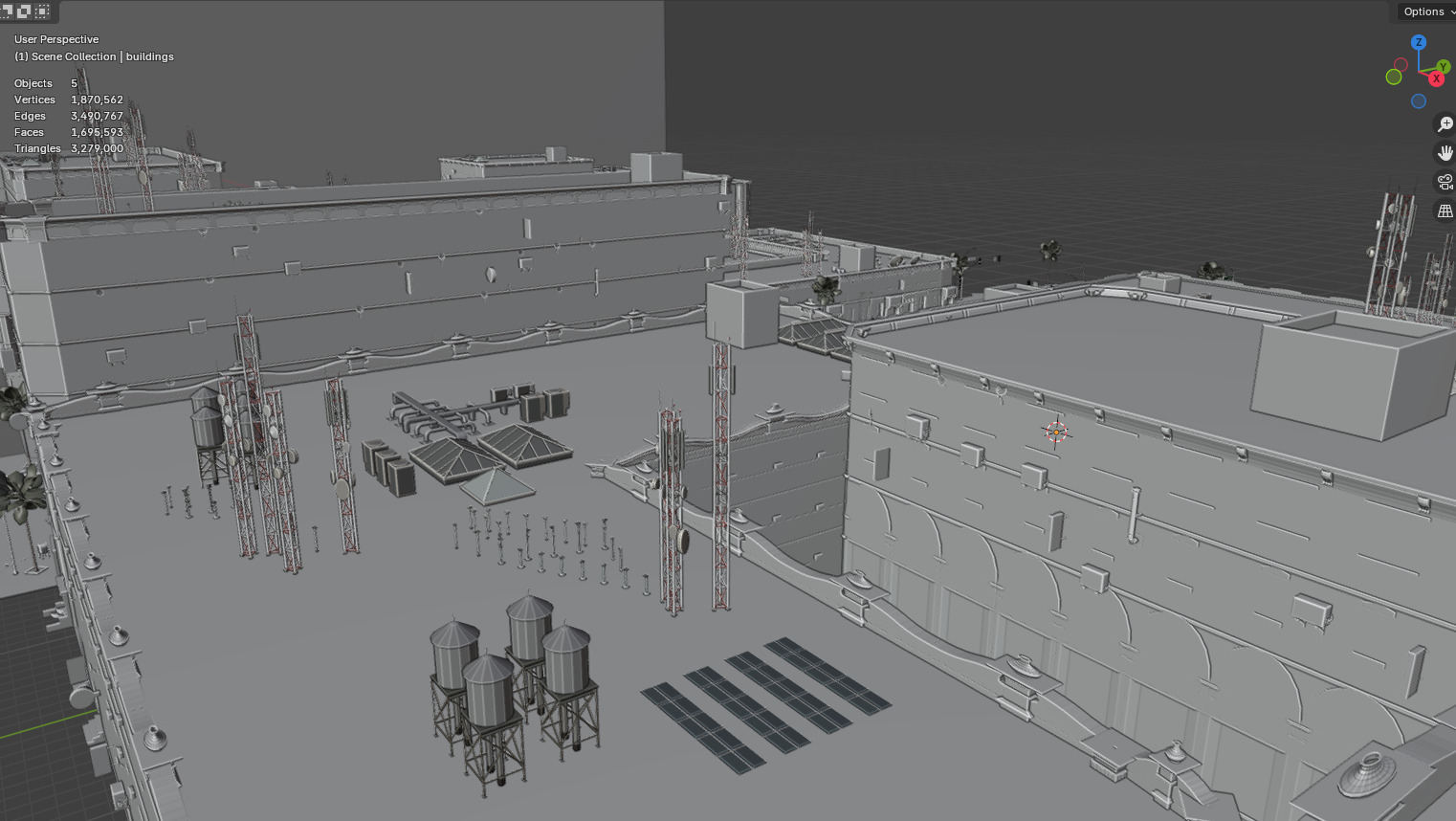Click the green Y axis gizmo handle

click(1444, 67)
